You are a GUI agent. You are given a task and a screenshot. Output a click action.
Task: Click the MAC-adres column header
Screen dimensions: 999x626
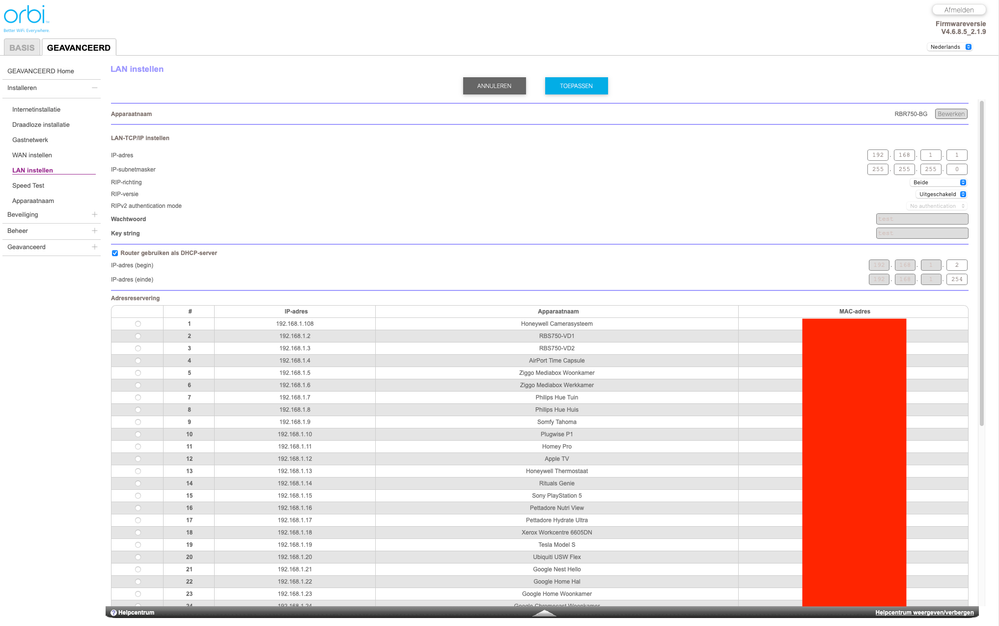(x=854, y=311)
